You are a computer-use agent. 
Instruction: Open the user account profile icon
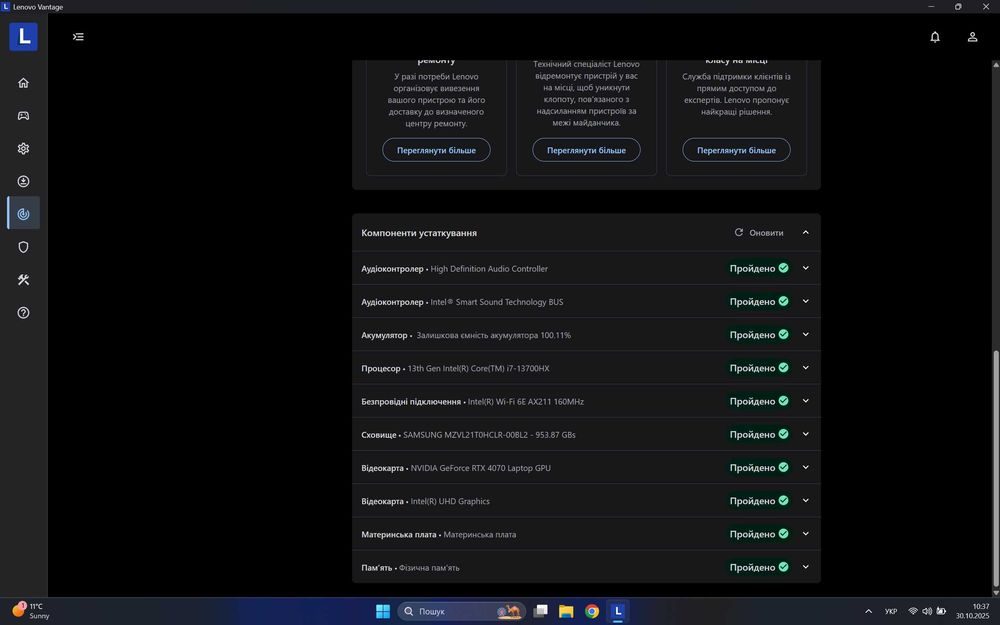click(972, 36)
